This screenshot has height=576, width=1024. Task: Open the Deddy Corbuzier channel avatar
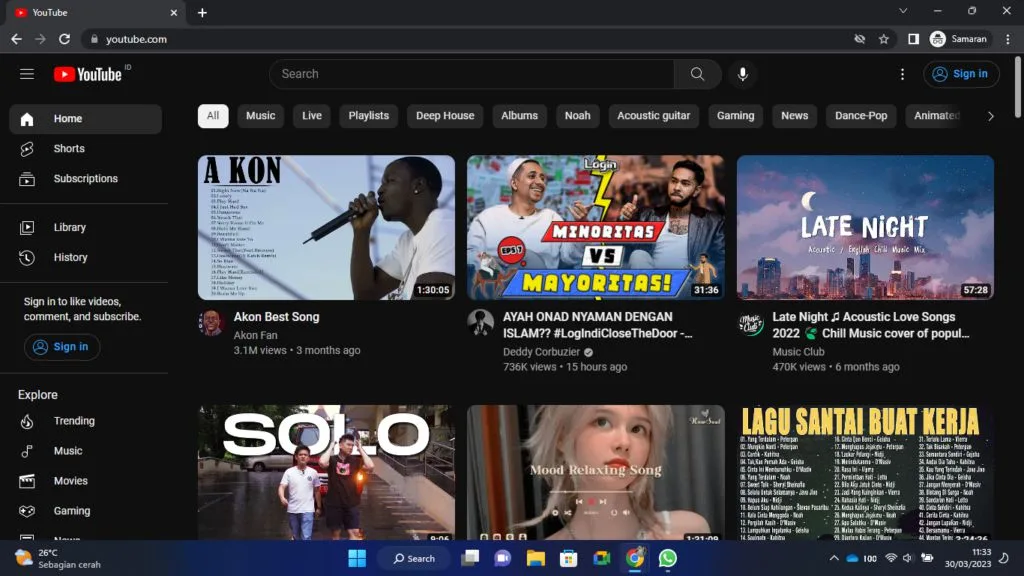pyautogui.click(x=480, y=323)
